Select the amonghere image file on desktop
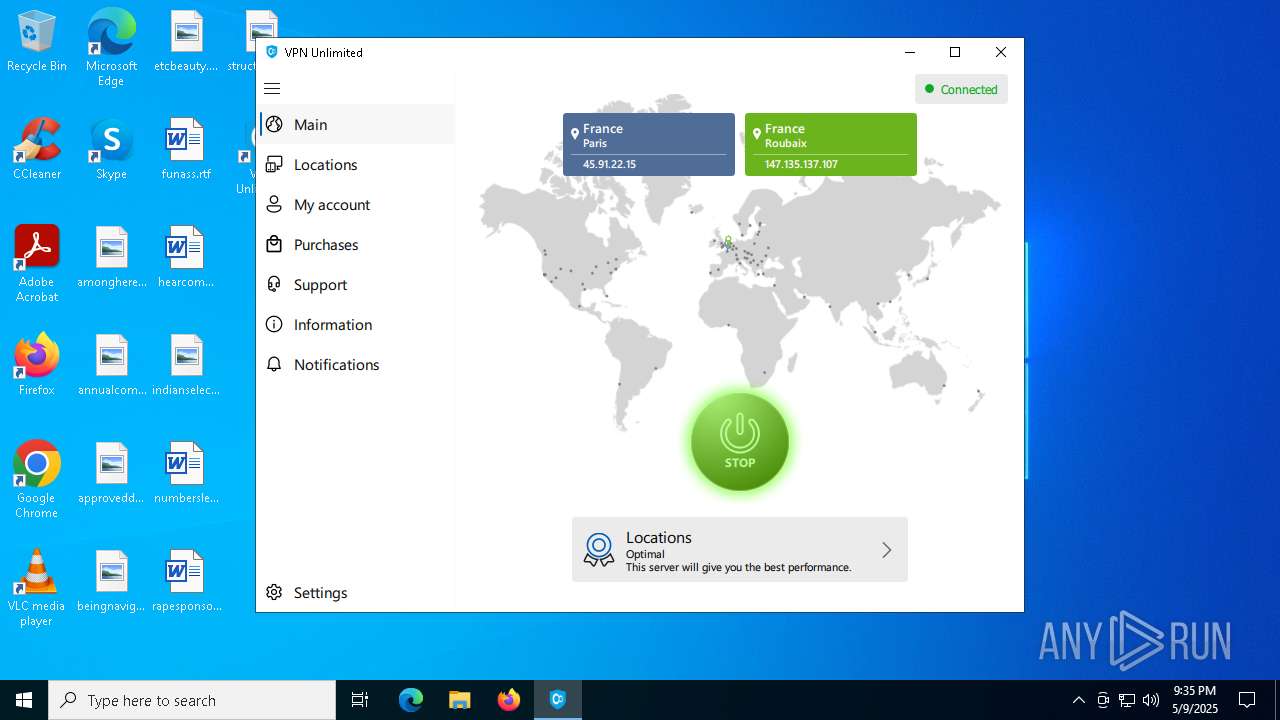The image size is (1280, 720). pos(111,257)
